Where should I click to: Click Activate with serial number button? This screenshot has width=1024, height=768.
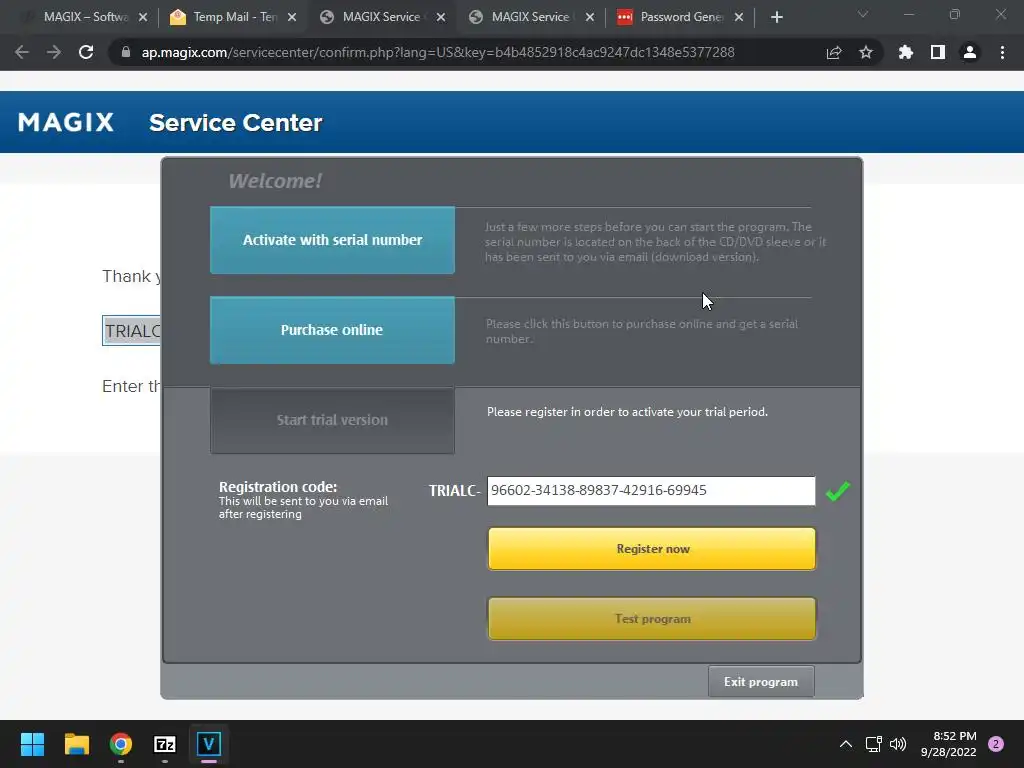point(332,240)
